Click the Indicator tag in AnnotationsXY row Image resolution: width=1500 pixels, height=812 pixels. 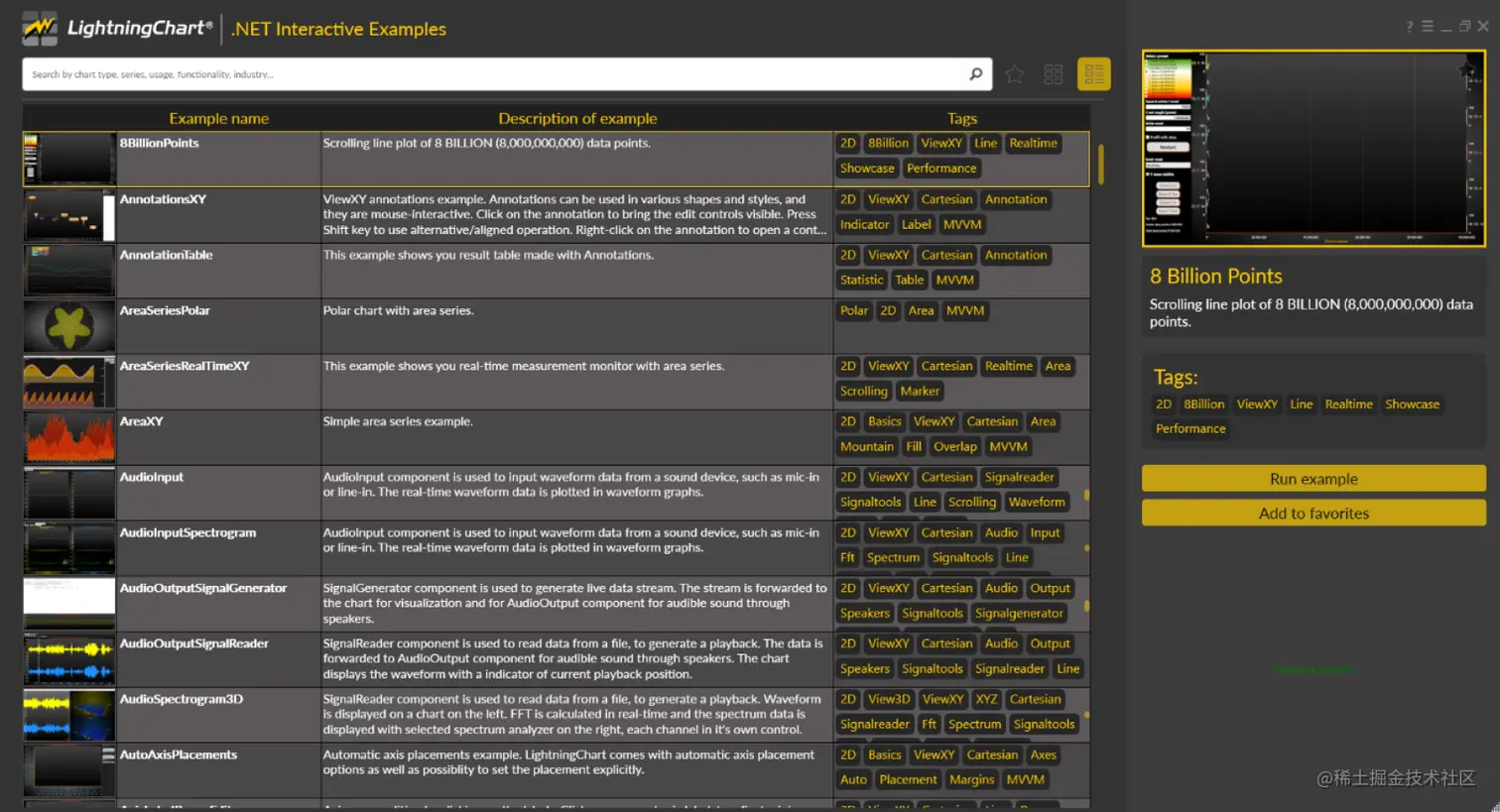[x=865, y=224]
